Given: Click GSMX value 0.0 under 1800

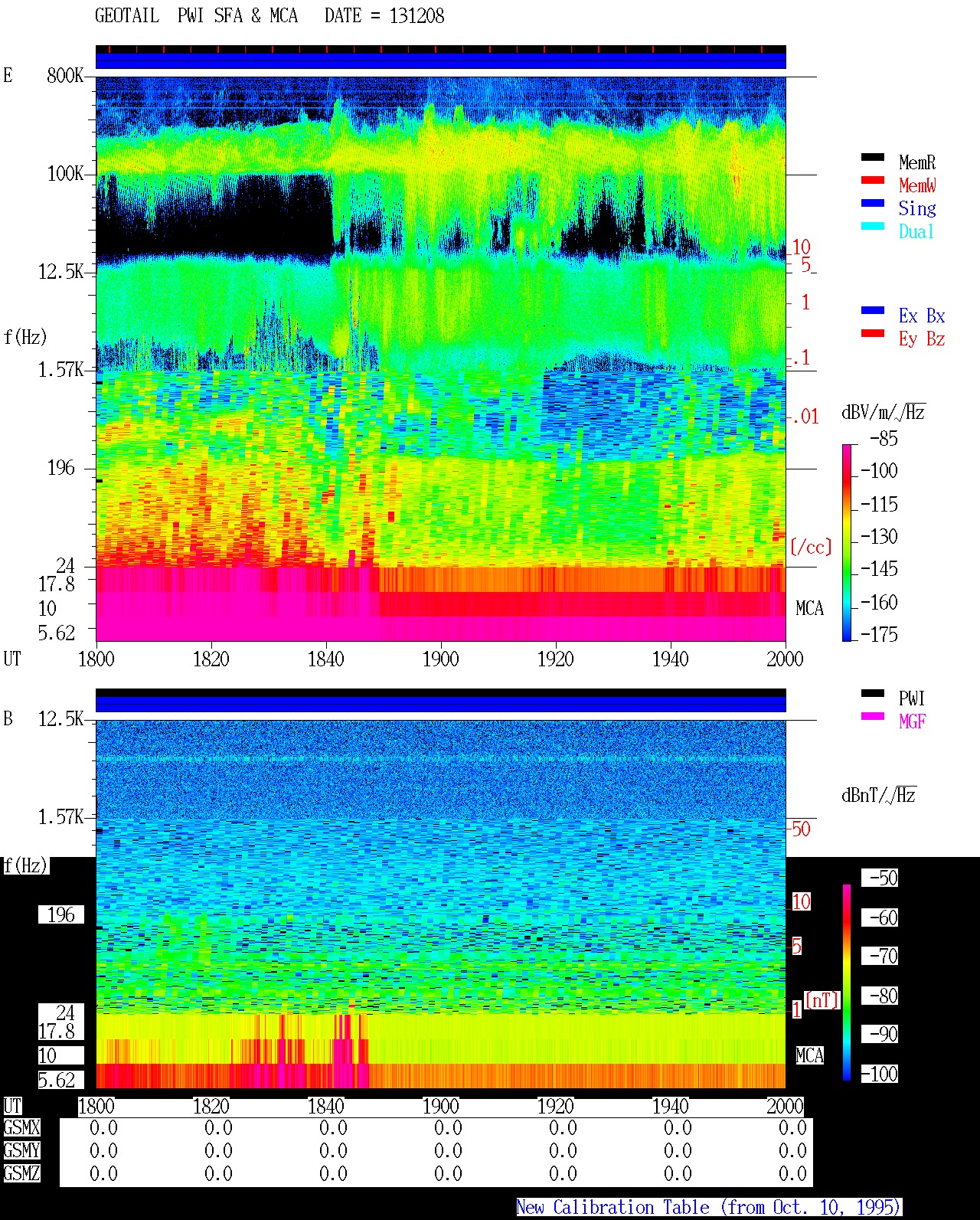Looking at the screenshot, I should pos(103,1128).
